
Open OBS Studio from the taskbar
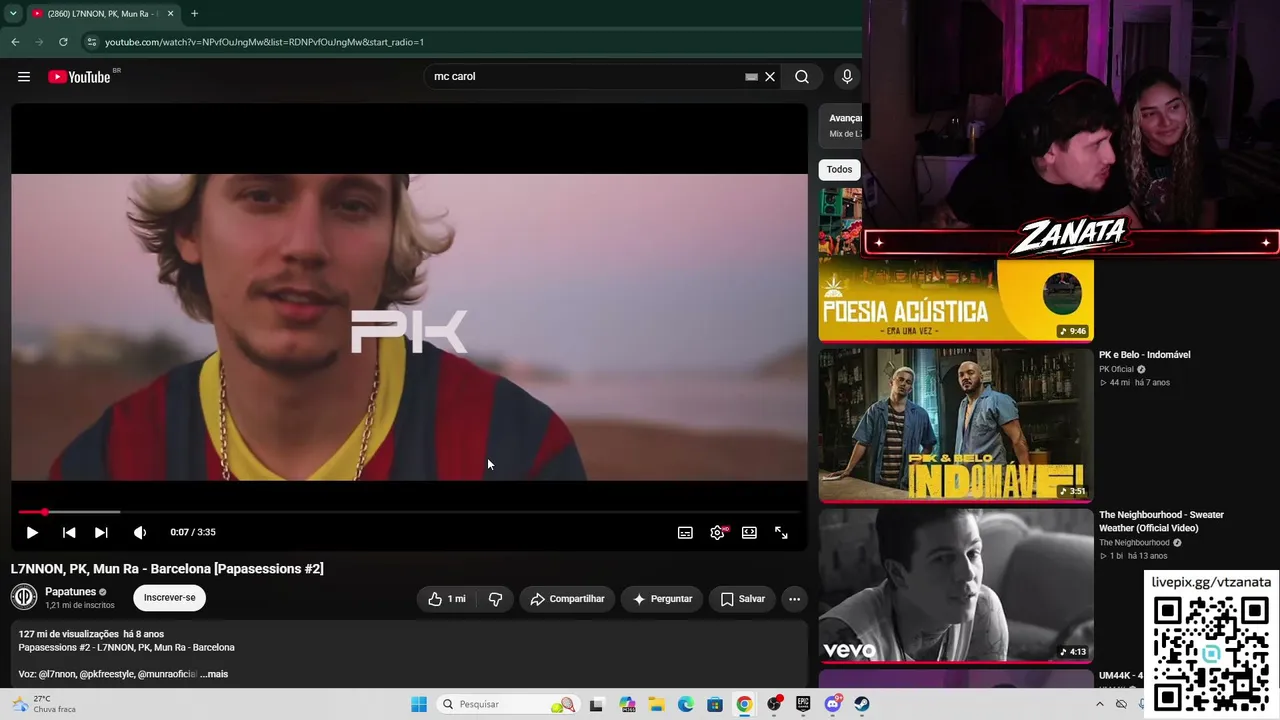(x=774, y=704)
